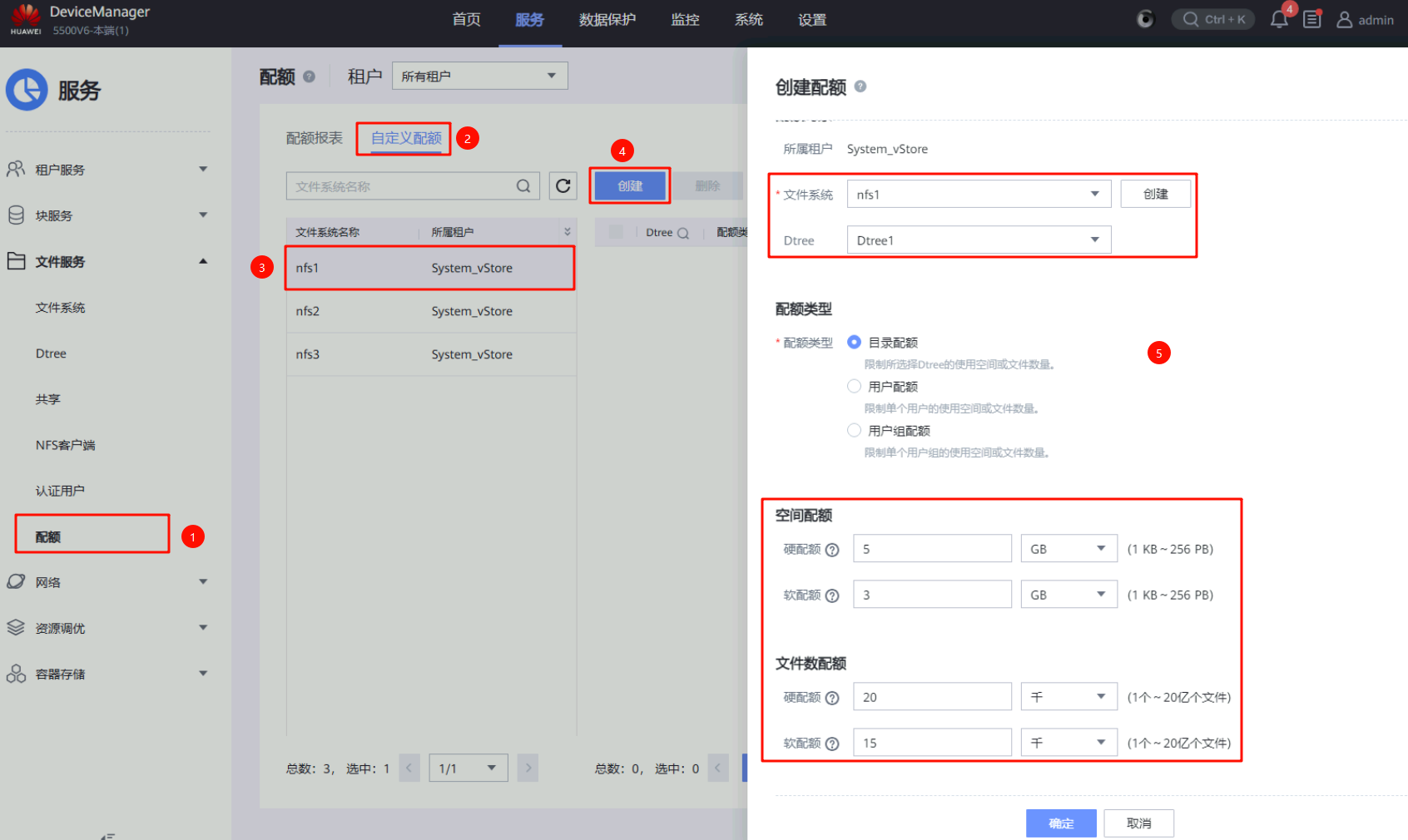Viewport: 1408px width, 840px height.
Task: Click the notification bell icon
Action: (x=1279, y=20)
